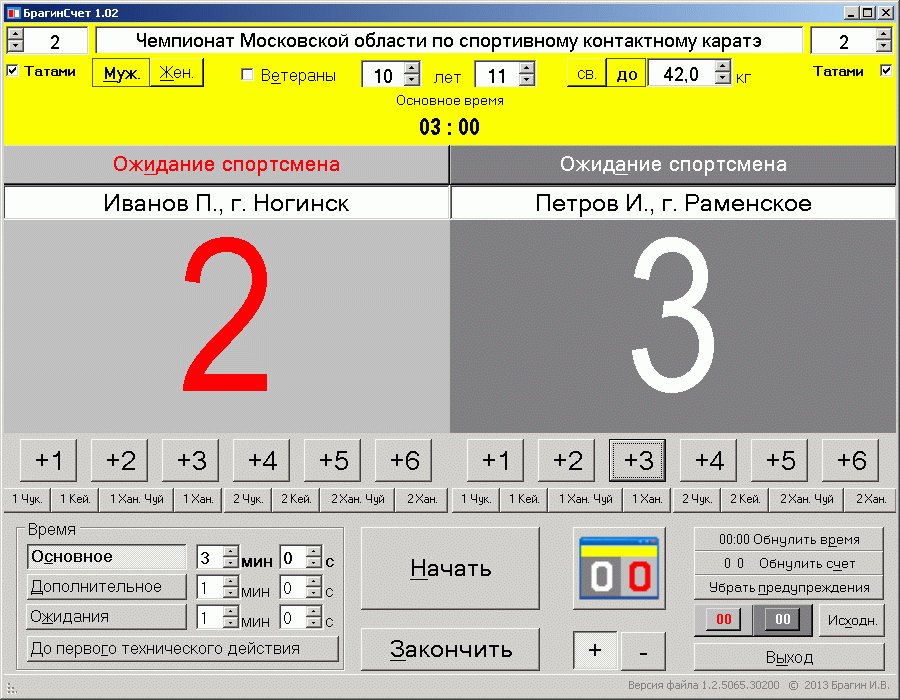The image size is (900, 700).
Task: Click the 03 : 00 timer display
Action: tap(449, 127)
